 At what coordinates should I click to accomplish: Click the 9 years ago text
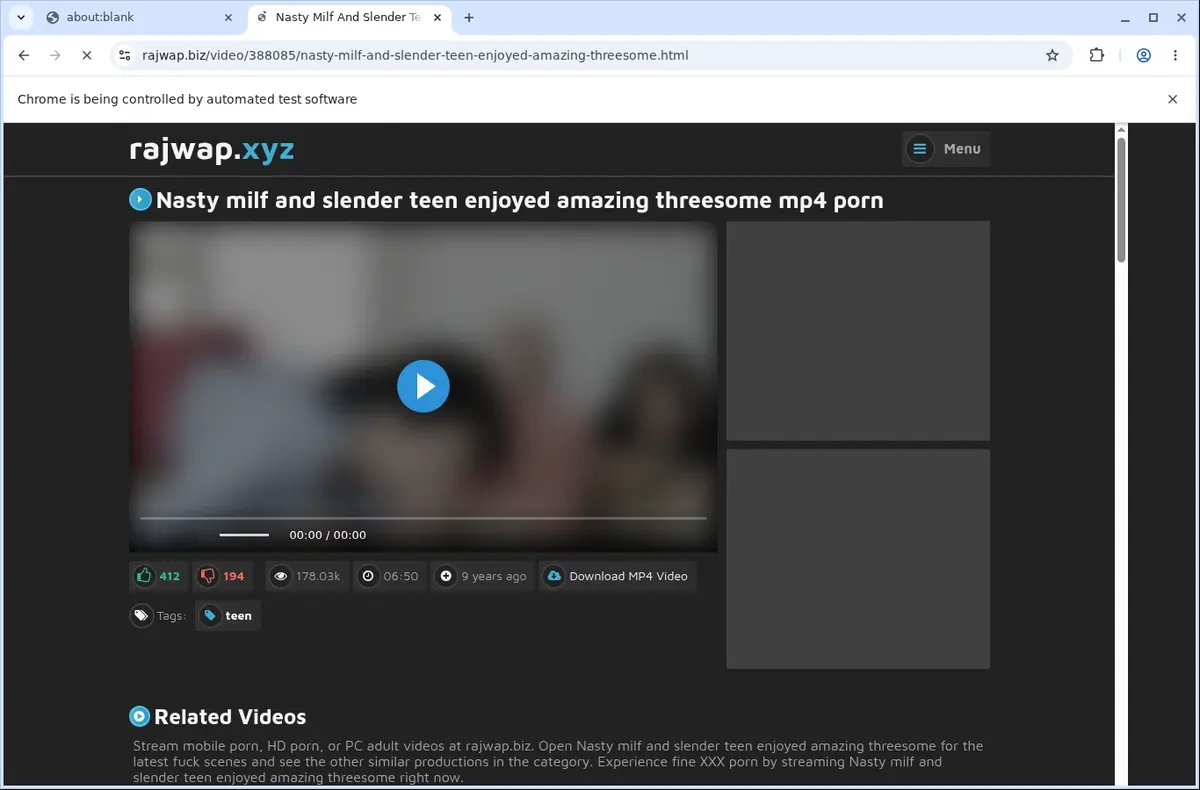[494, 576]
